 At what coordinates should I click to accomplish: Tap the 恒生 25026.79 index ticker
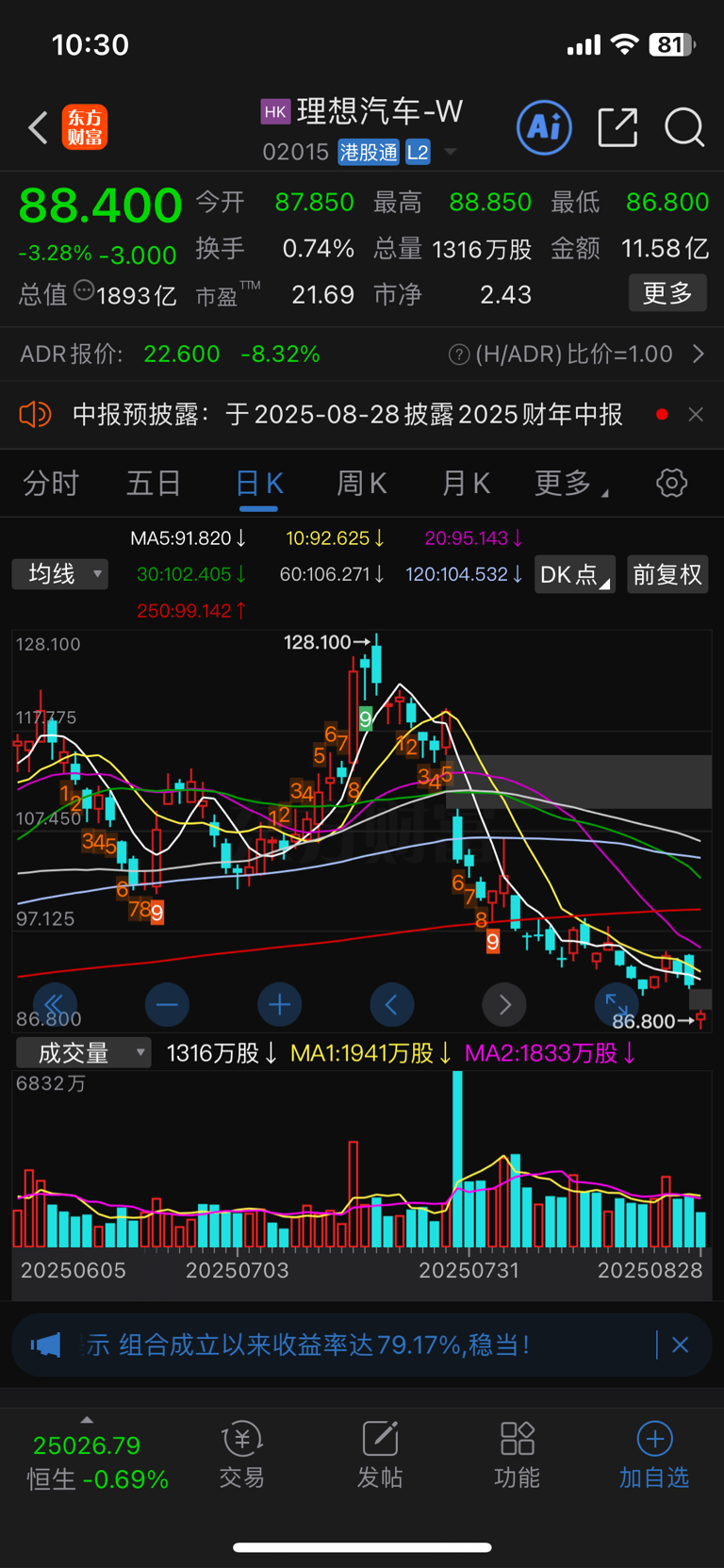click(97, 1462)
